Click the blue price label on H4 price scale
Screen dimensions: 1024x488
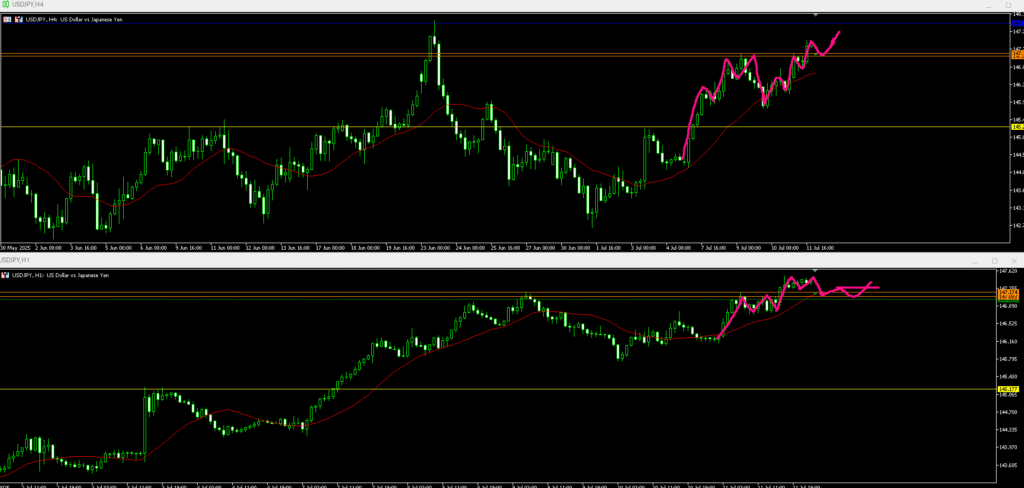click(x=1017, y=24)
